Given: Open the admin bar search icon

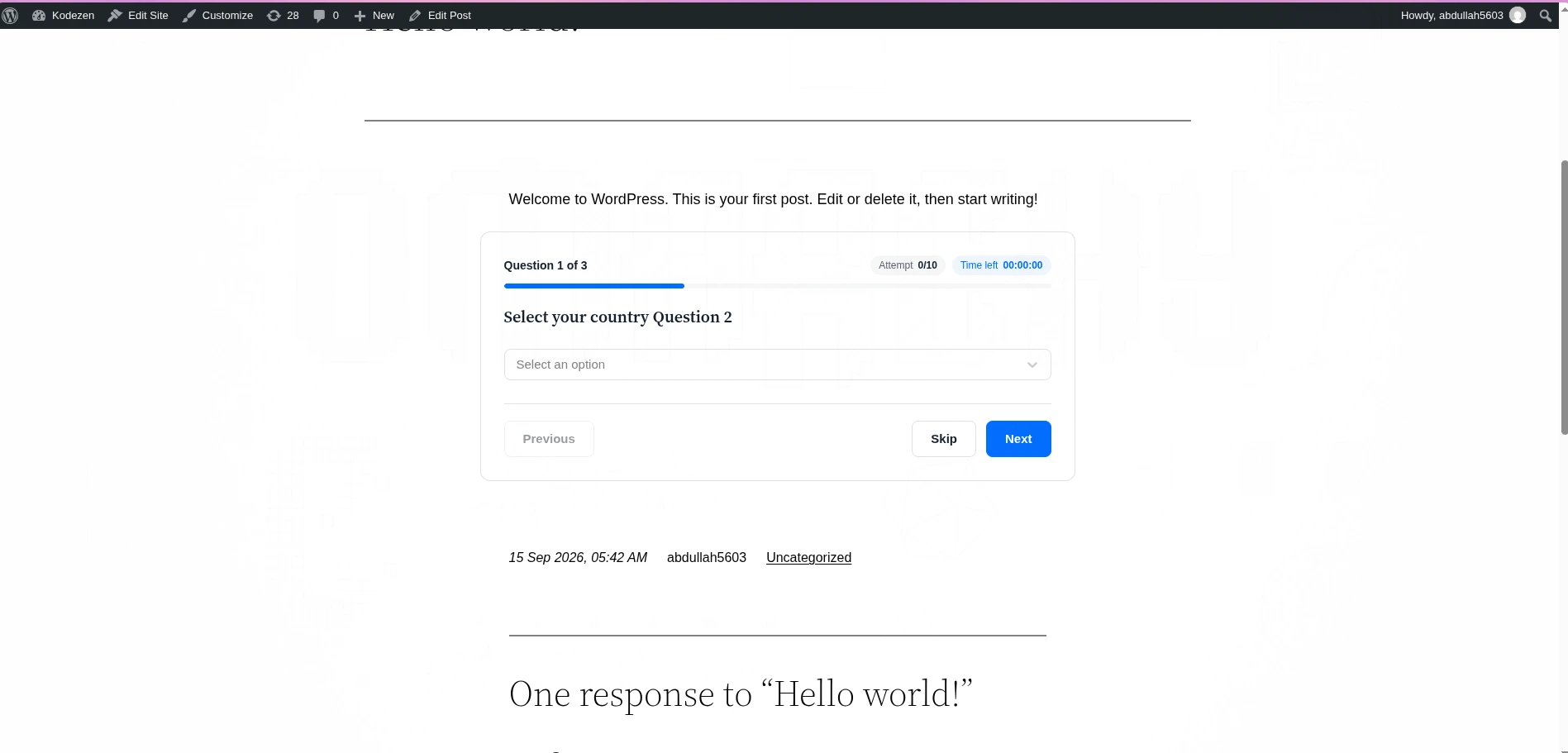Looking at the screenshot, I should (x=1545, y=16).
